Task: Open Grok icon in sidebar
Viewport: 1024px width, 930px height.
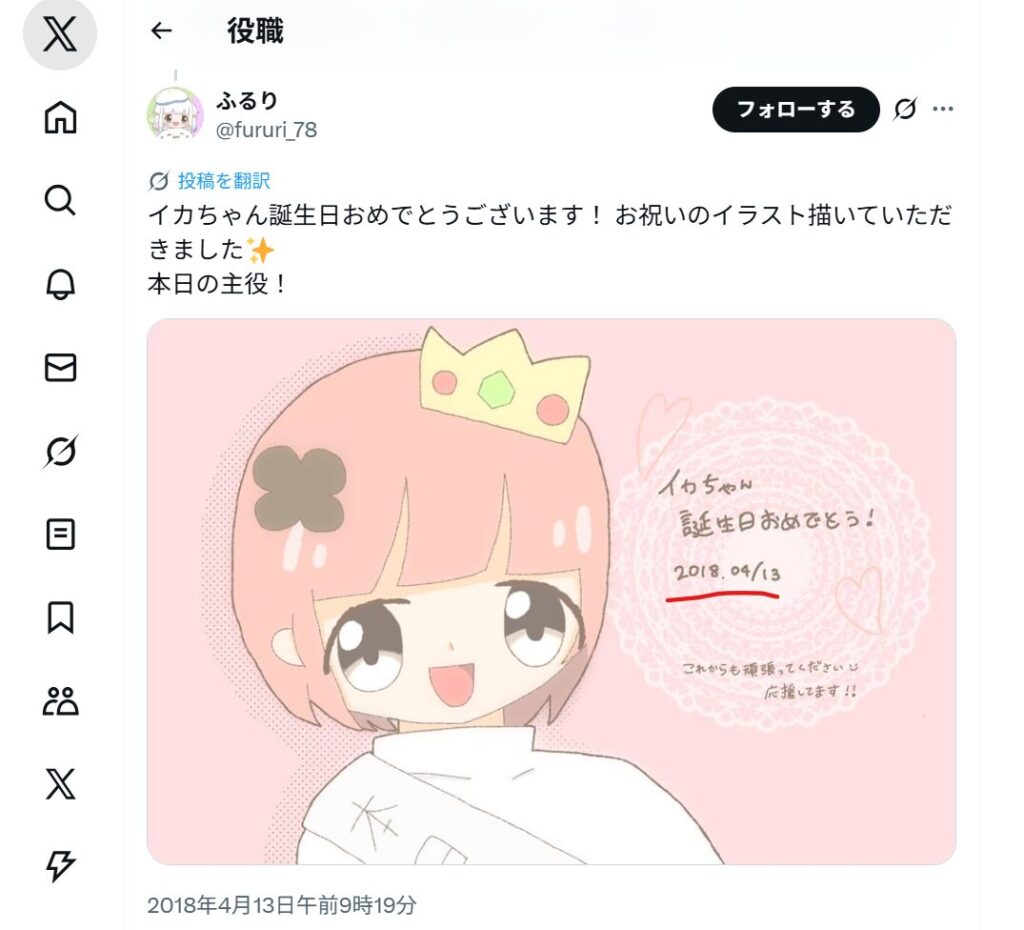Action: [x=60, y=451]
